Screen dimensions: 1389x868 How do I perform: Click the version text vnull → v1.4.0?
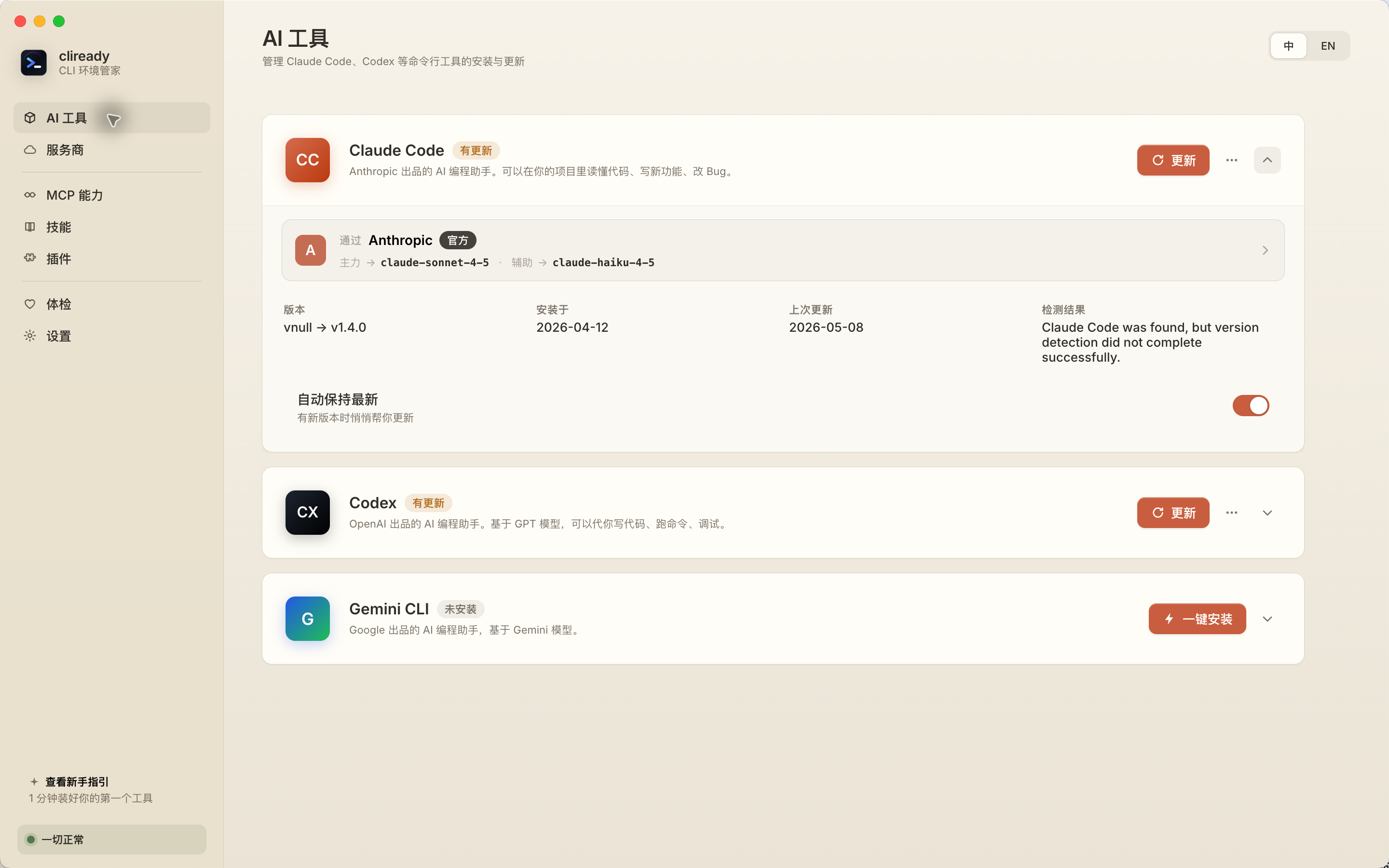325,327
